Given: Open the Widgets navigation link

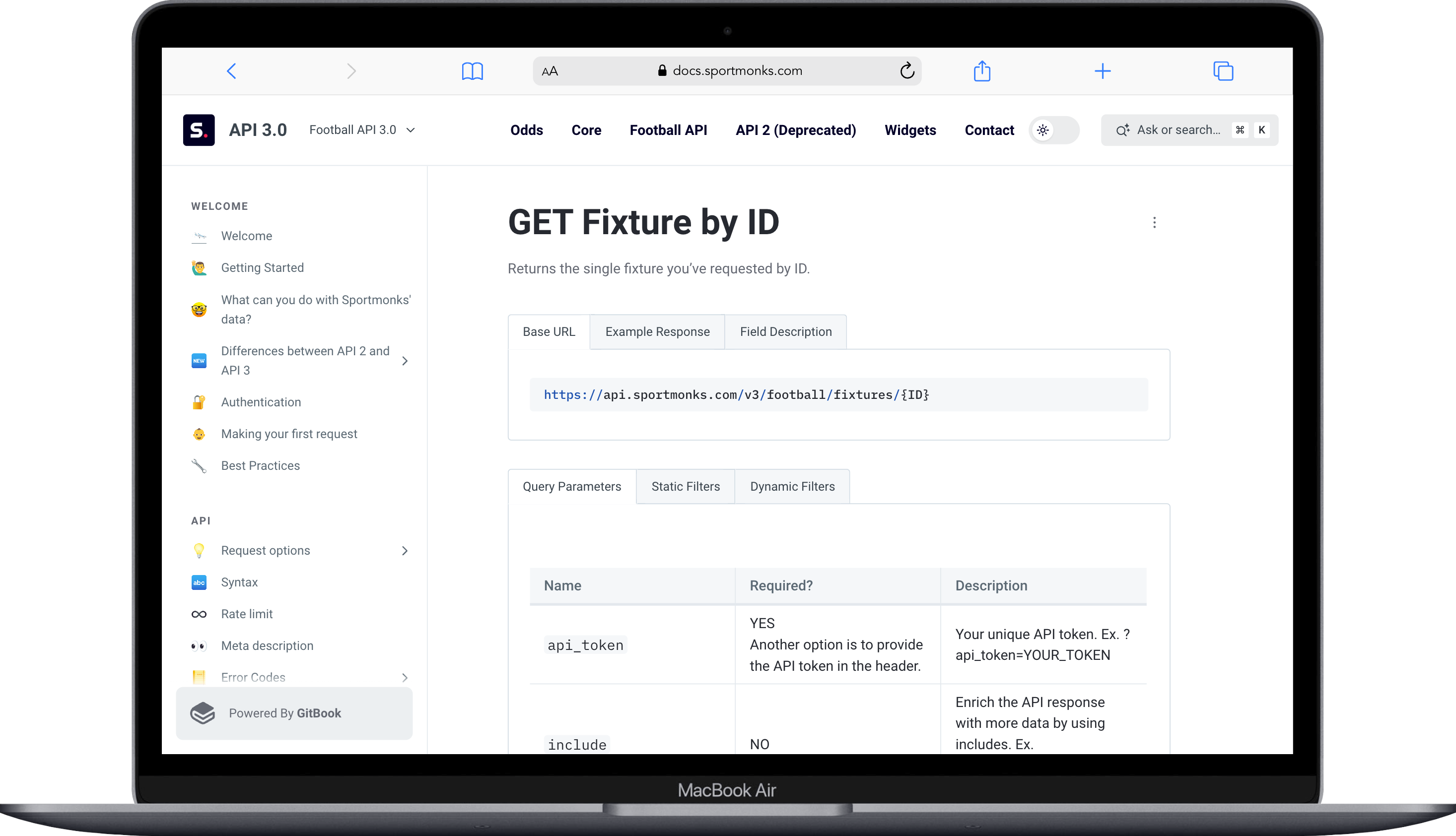Looking at the screenshot, I should [910, 130].
